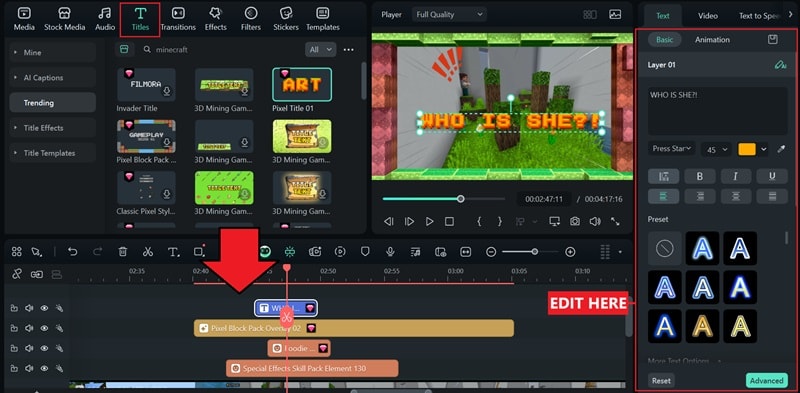Click the broken-chain link icon above the track headers
Screen dimensions: 800x393
17,274
